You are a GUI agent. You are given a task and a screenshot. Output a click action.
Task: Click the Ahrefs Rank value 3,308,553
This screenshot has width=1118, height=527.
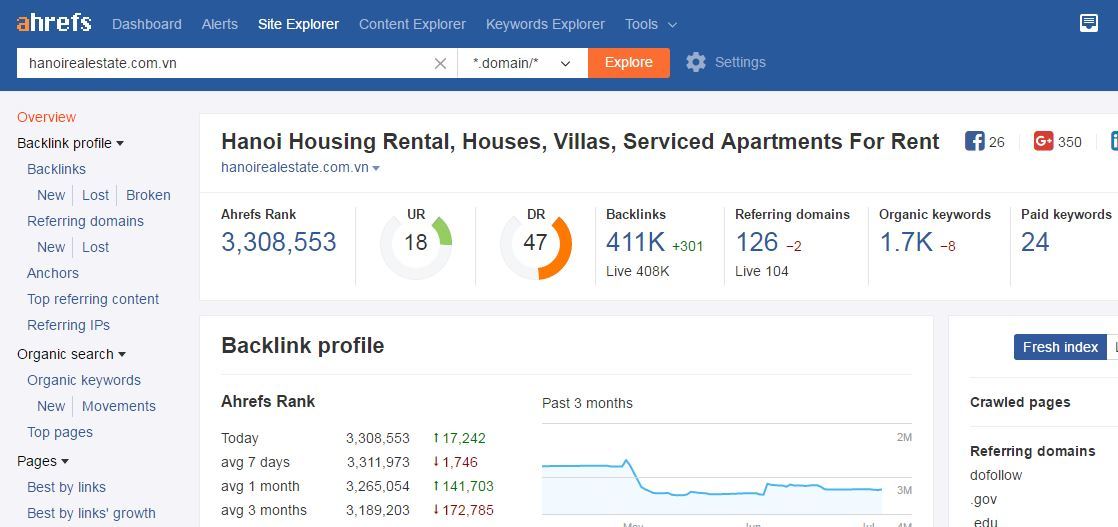(279, 242)
